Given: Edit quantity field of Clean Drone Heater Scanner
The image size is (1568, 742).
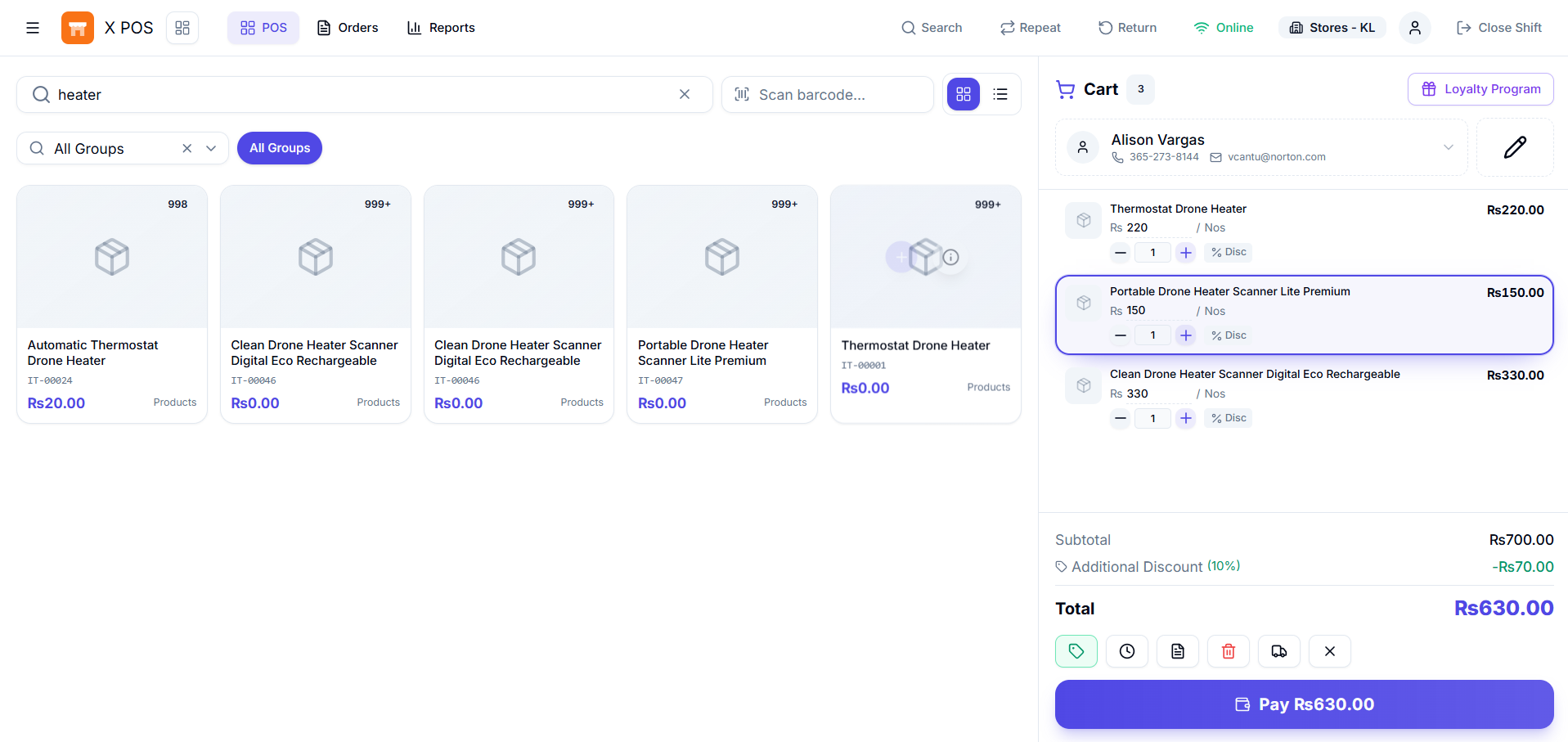Looking at the screenshot, I should (x=1153, y=419).
